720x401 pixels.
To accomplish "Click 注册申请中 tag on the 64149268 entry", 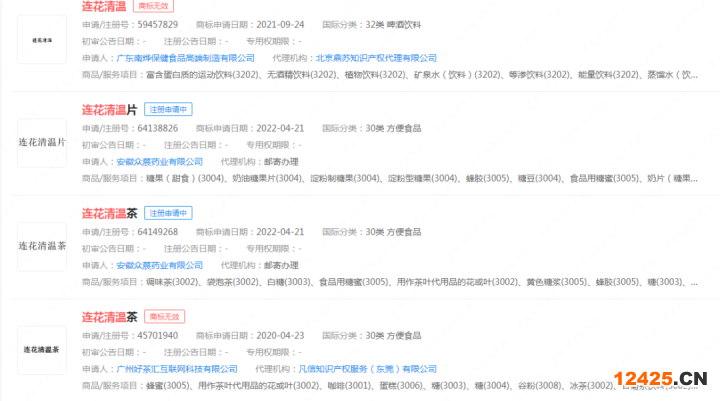I will (168, 213).
